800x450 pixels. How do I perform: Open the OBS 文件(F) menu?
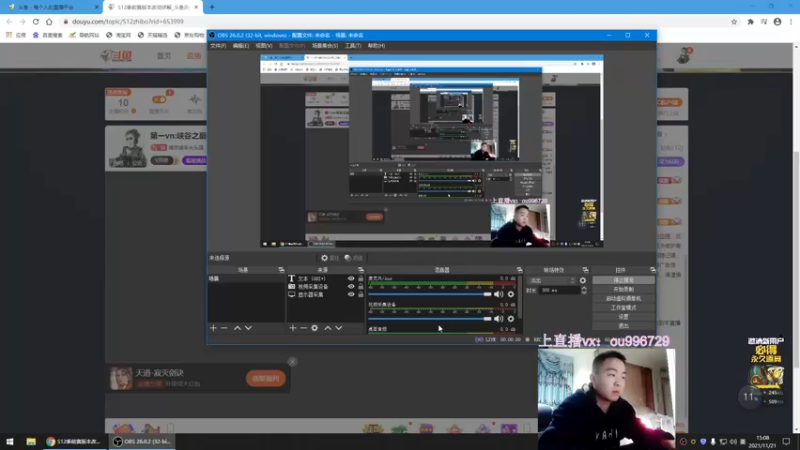[x=218, y=46]
